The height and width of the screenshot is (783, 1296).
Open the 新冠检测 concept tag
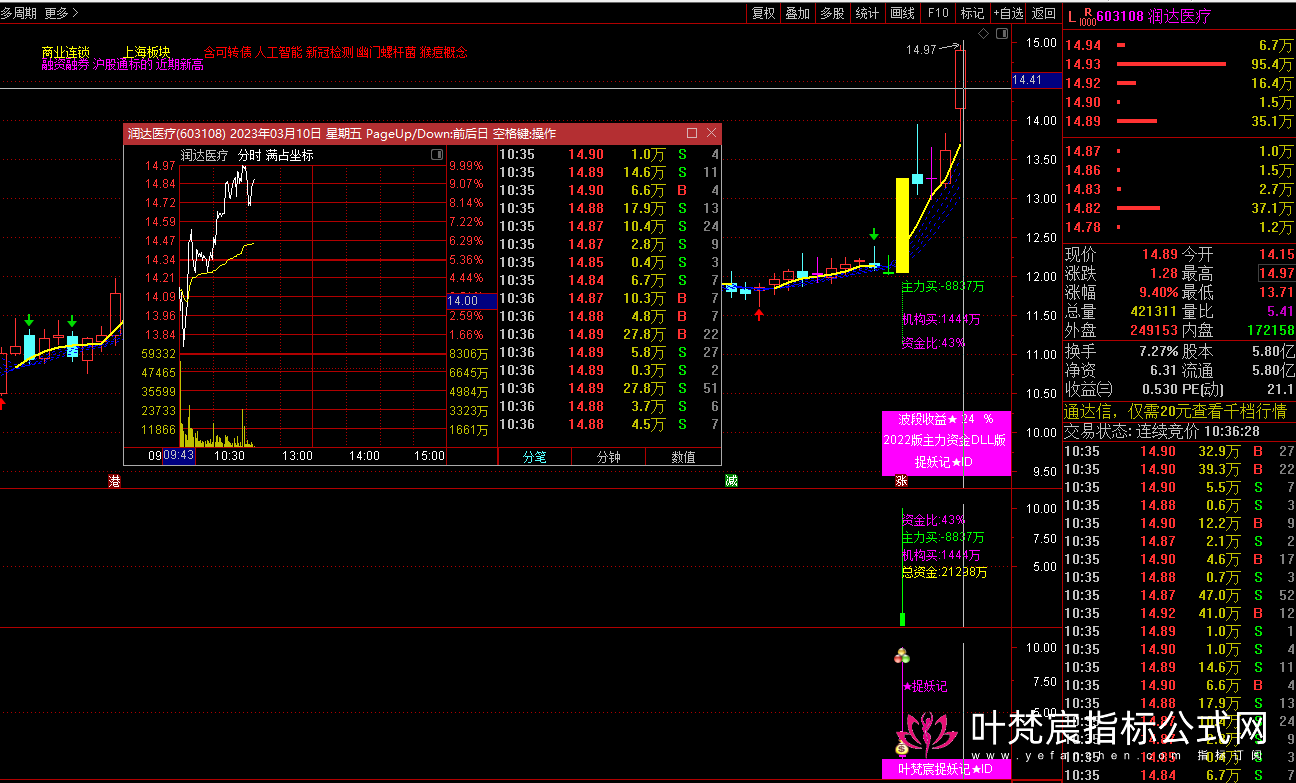pos(330,52)
